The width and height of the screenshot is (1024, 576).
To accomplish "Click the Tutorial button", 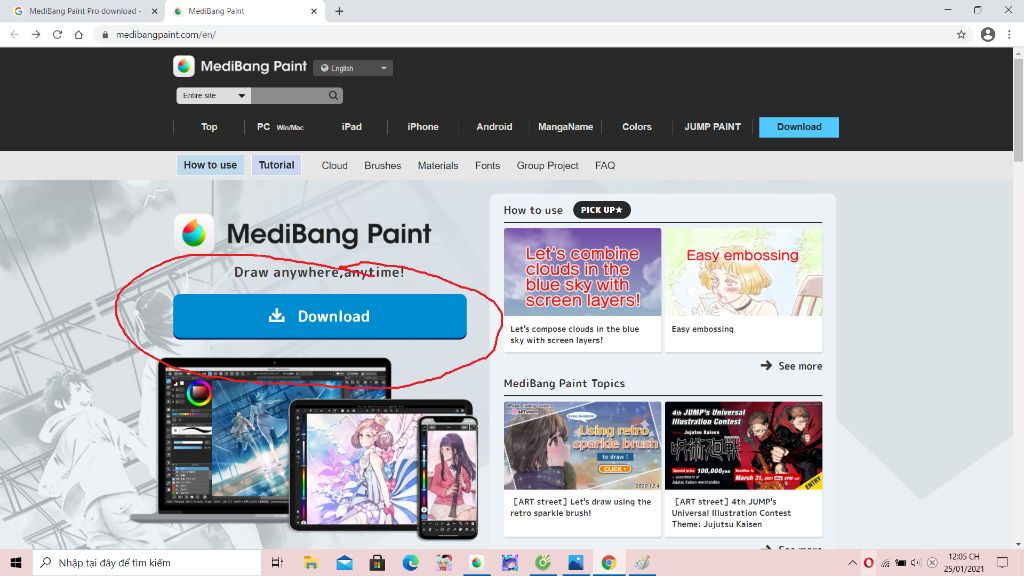I will [x=276, y=165].
